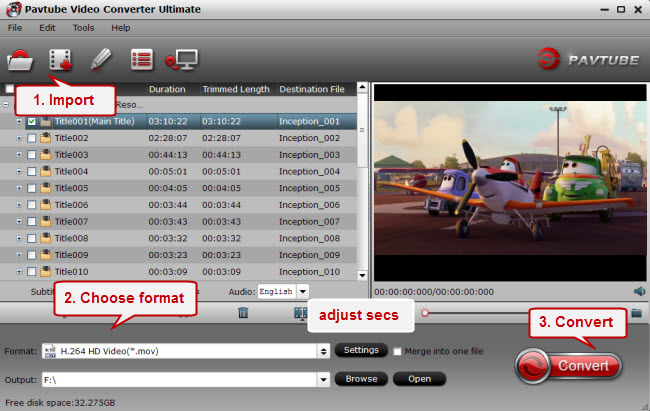Image resolution: width=650 pixels, height=411 pixels.
Task: Click the add video film icon
Action: pos(61,61)
